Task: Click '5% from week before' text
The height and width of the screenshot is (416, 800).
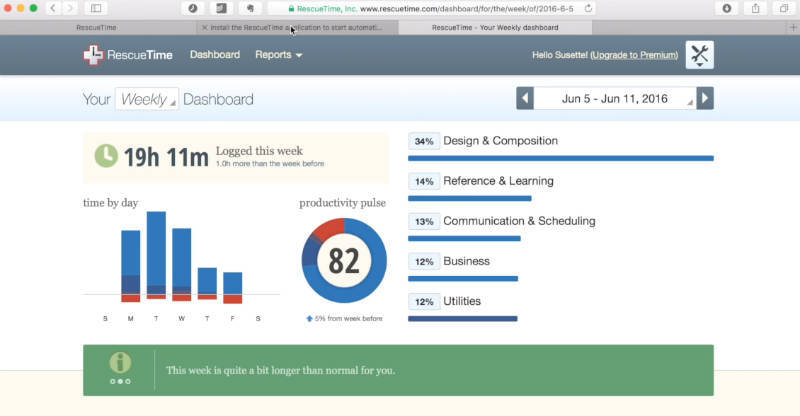Action: point(348,319)
